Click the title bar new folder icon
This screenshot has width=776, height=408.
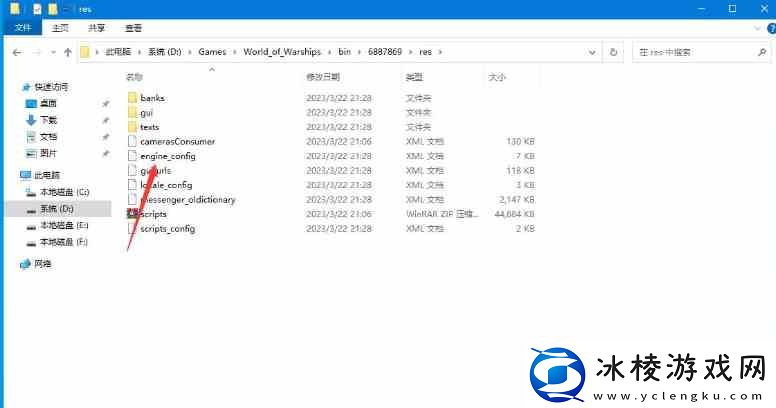pos(53,8)
